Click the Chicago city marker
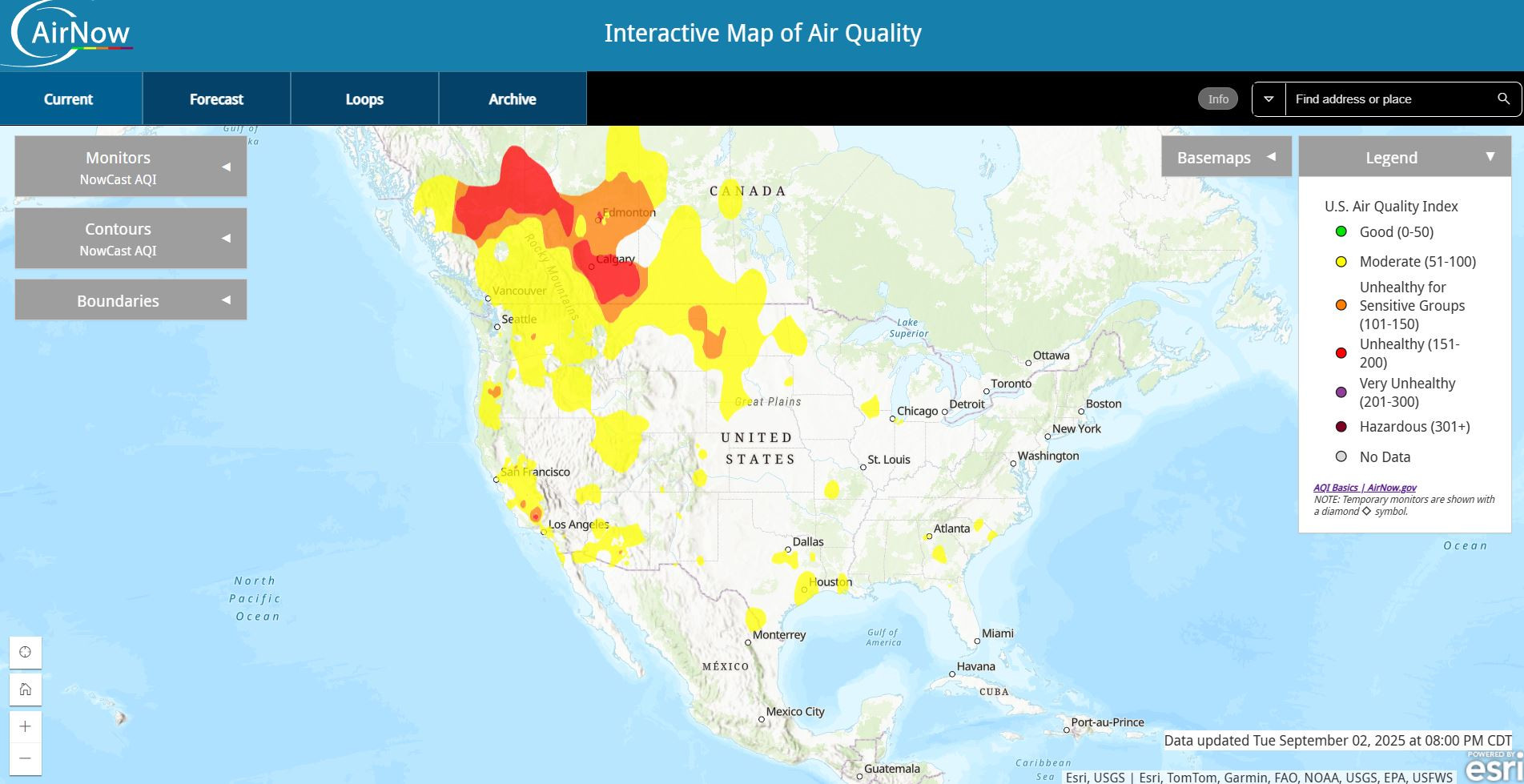This screenshot has height=784, width=1524. coord(892,418)
